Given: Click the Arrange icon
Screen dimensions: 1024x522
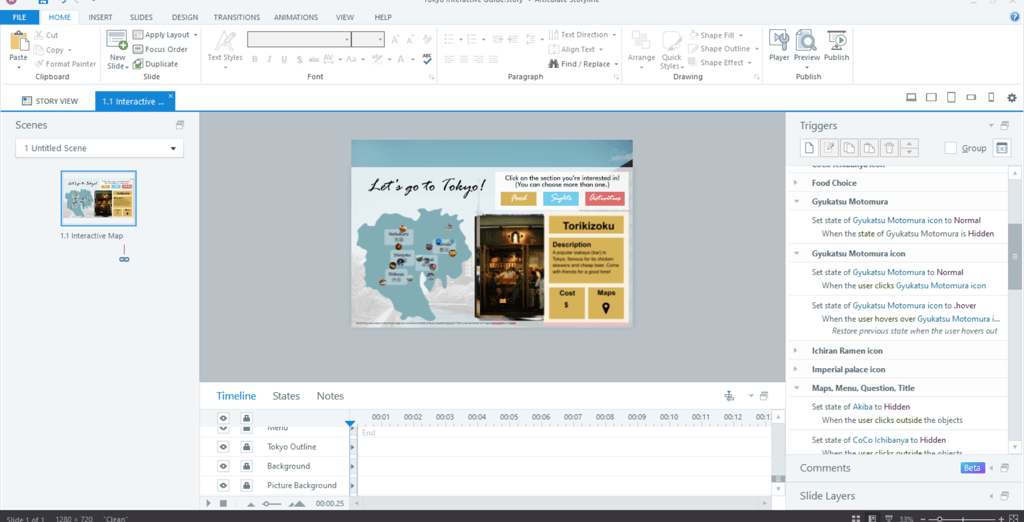Looking at the screenshot, I should [x=641, y=41].
